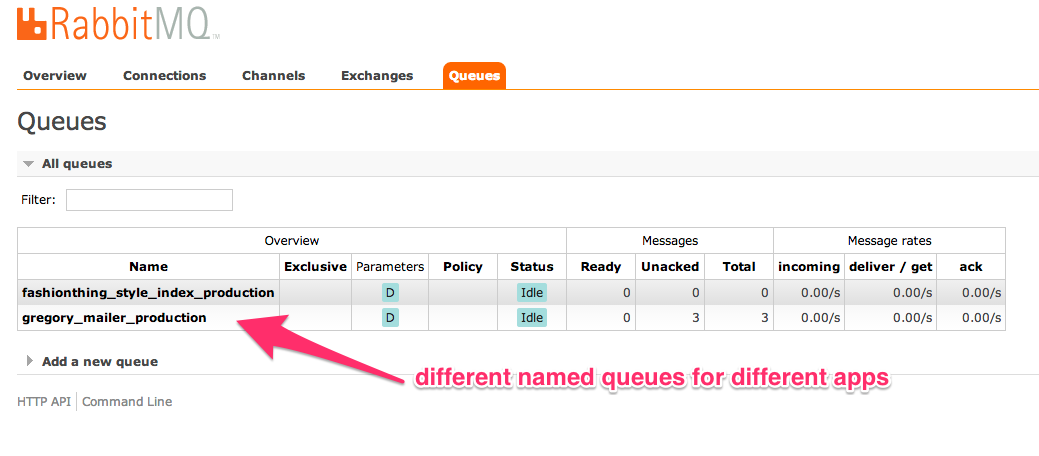Sort by the incoming rate column
The width and height of the screenshot is (1039, 456).
(x=809, y=267)
